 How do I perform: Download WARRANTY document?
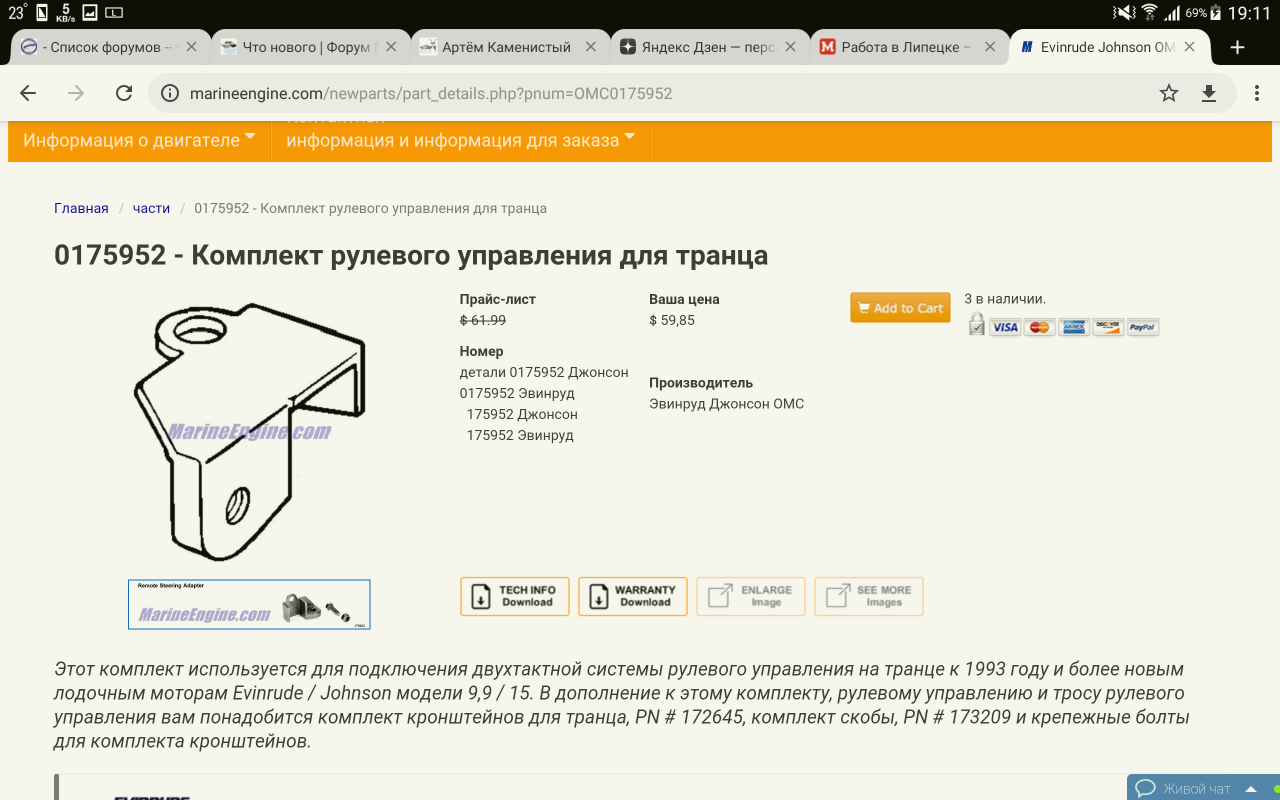point(632,596)
